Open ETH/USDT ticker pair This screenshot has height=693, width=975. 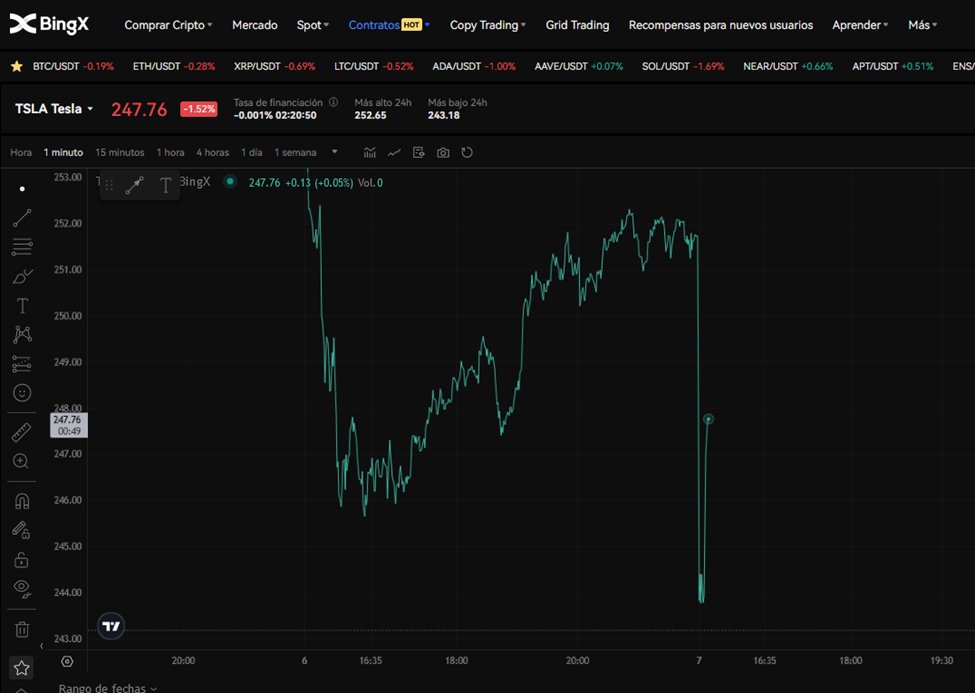(174, 66)
